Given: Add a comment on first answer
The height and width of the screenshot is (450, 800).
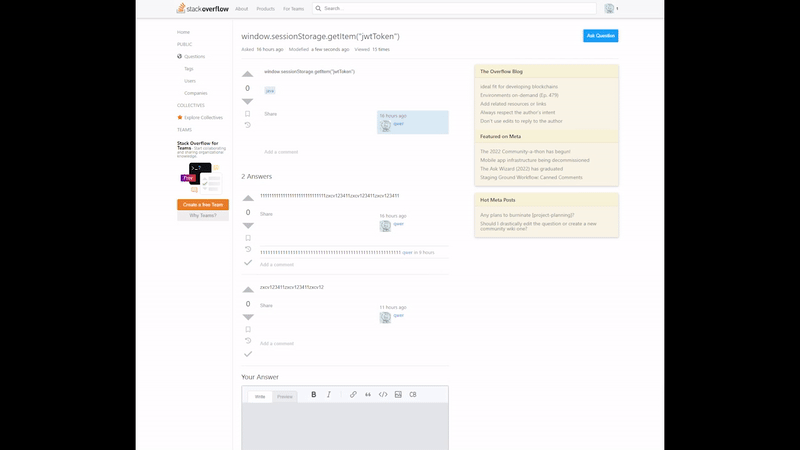Looking at the screenshot, I should pyautogui.click(x=277, y=264).
